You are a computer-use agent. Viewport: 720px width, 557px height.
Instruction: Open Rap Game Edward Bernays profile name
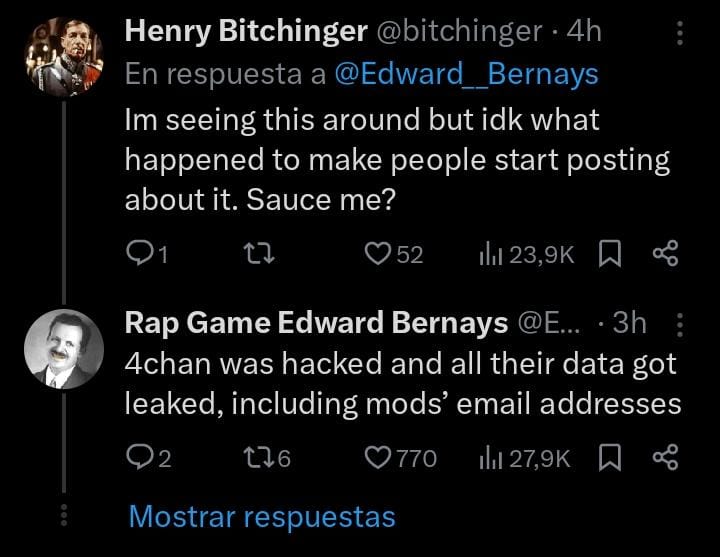click(316, 323)
